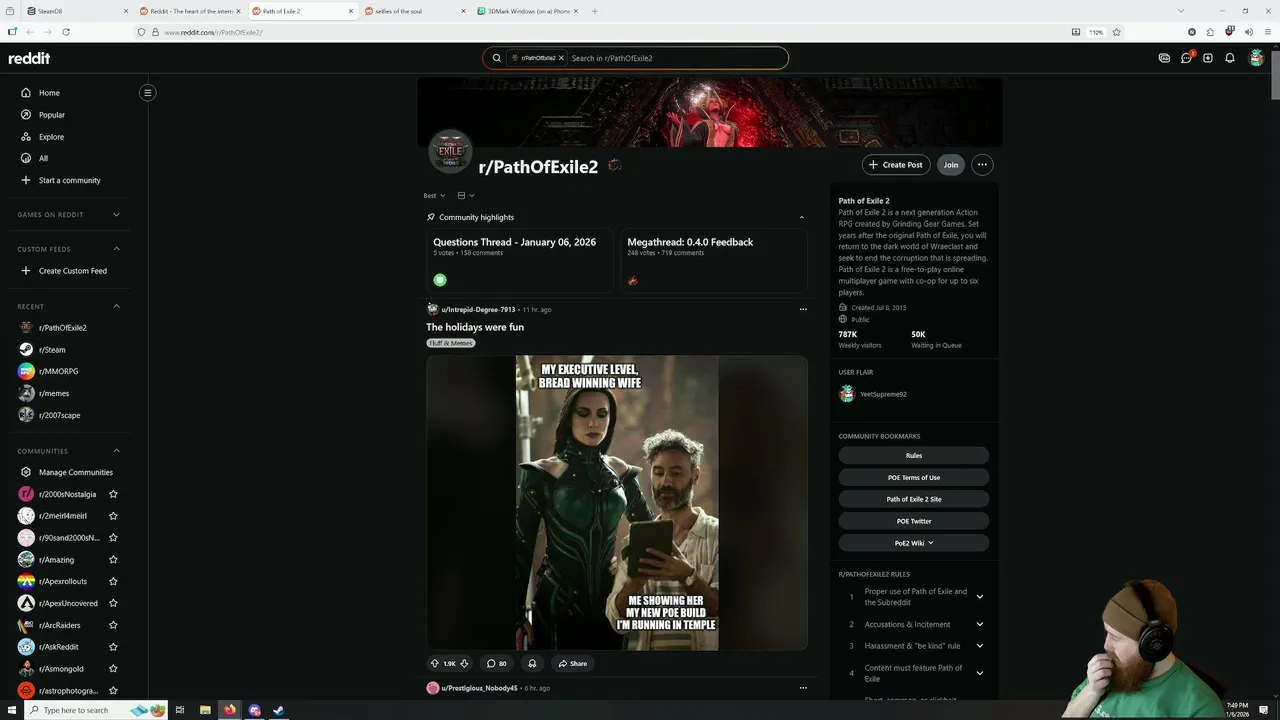The width and height of the screenshot is (1280, 720).
Task: Go to Popular in sidebar
Action: pyautogui.click(x=52, y=115)
